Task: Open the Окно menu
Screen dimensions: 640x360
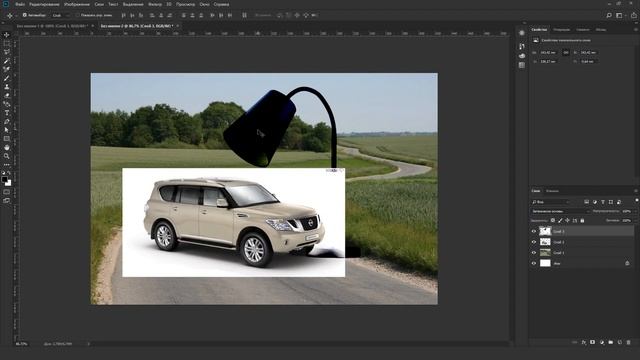Action: coord(204,4)
